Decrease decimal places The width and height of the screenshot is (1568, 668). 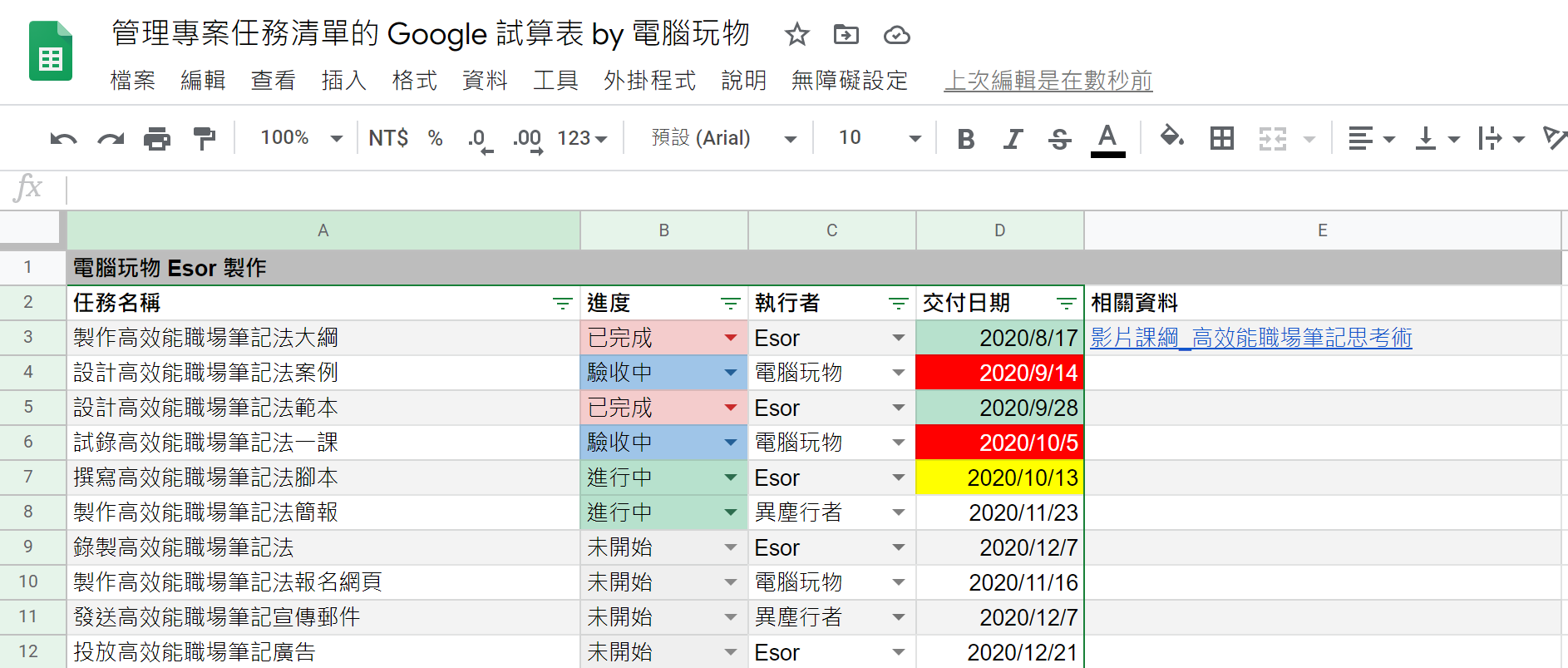[480, 139]
